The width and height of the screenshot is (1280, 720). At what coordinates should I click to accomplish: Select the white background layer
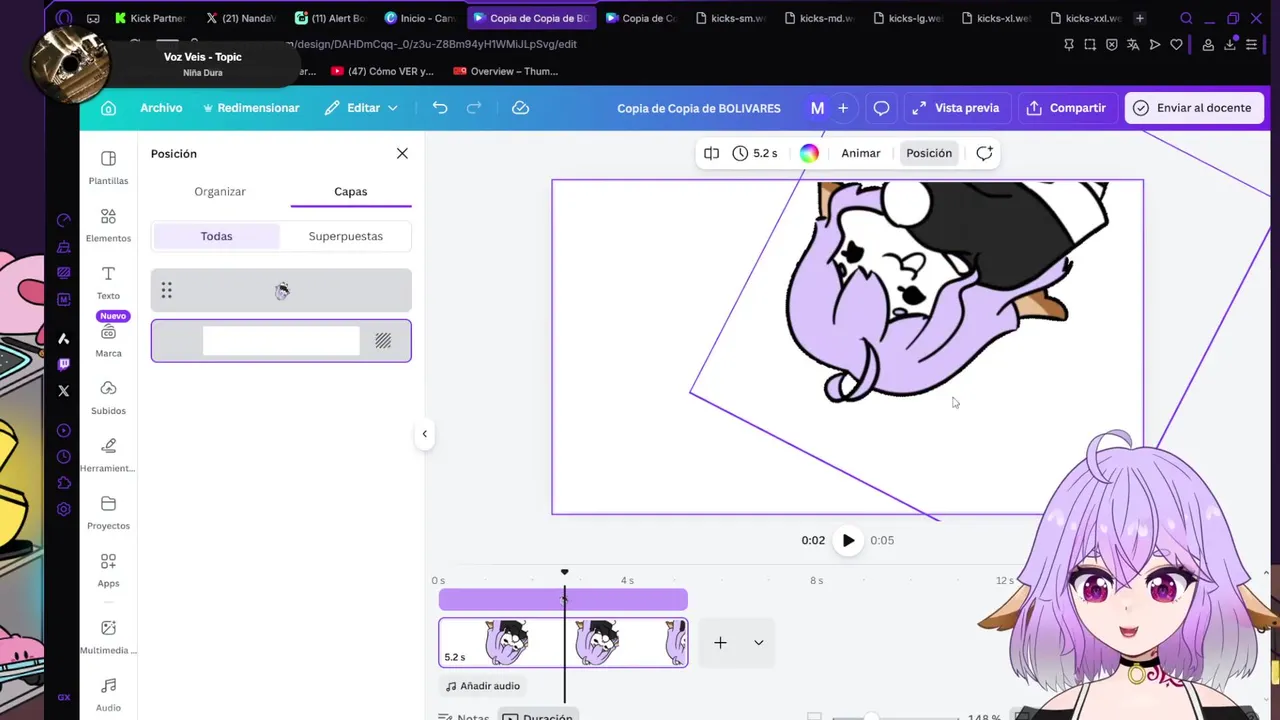coord(281,341)
